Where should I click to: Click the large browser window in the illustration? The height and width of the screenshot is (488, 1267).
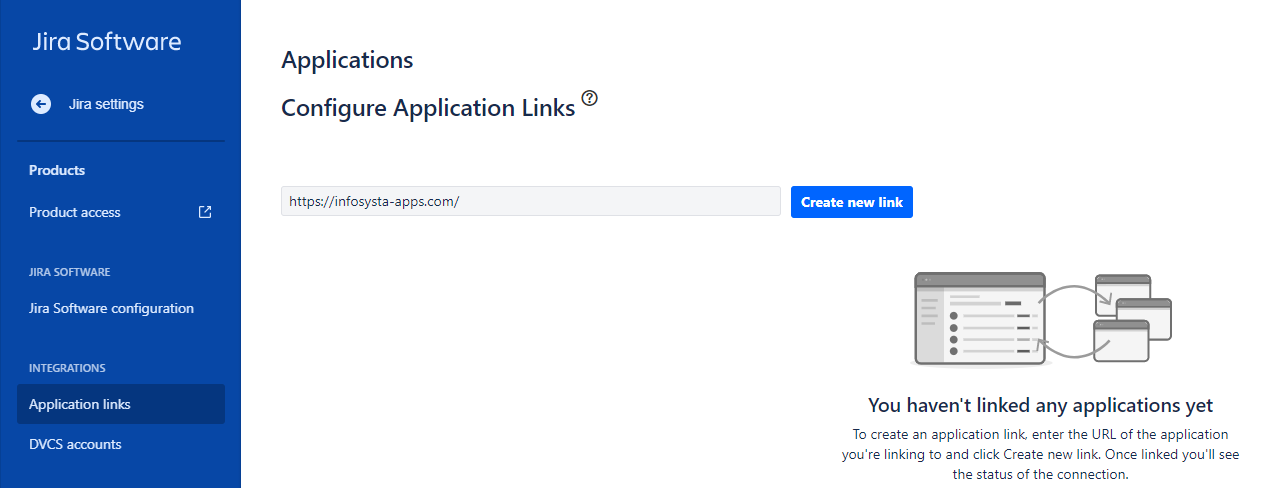point(980,319)
